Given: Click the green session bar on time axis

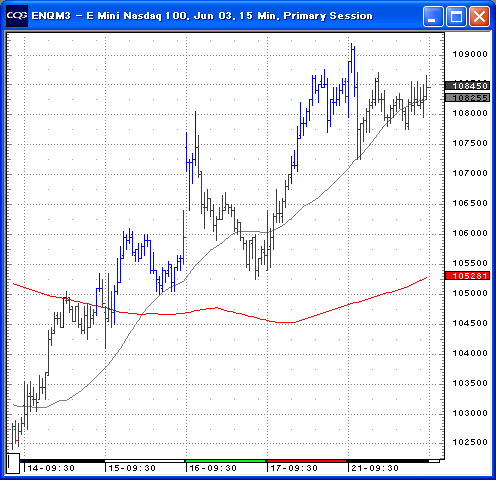Looking at the screenshot, I should coord(225,461).
